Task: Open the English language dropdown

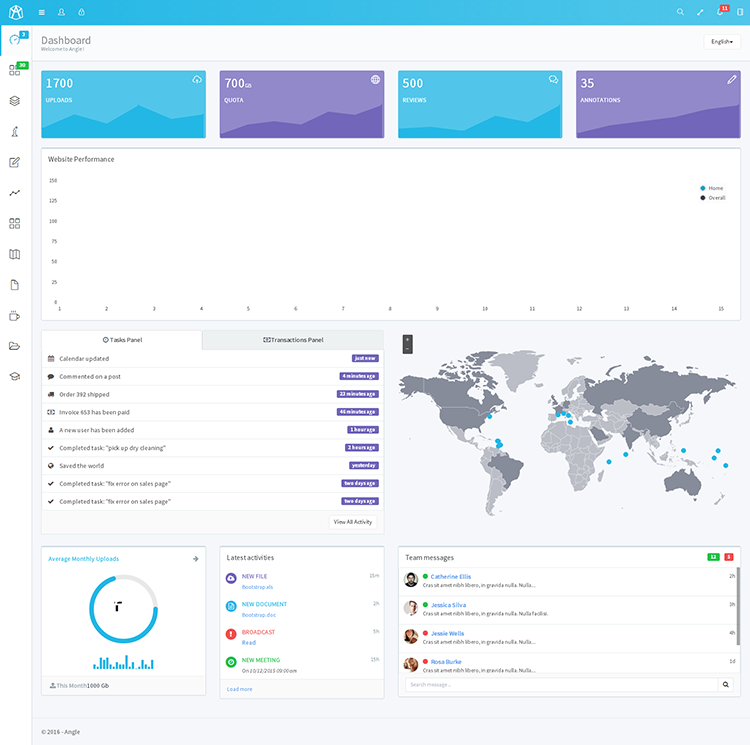Action: [x=722, y=42]
